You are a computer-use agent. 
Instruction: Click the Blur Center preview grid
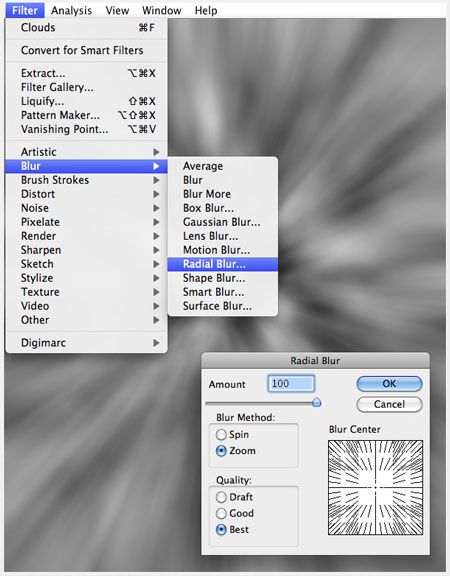375,487
